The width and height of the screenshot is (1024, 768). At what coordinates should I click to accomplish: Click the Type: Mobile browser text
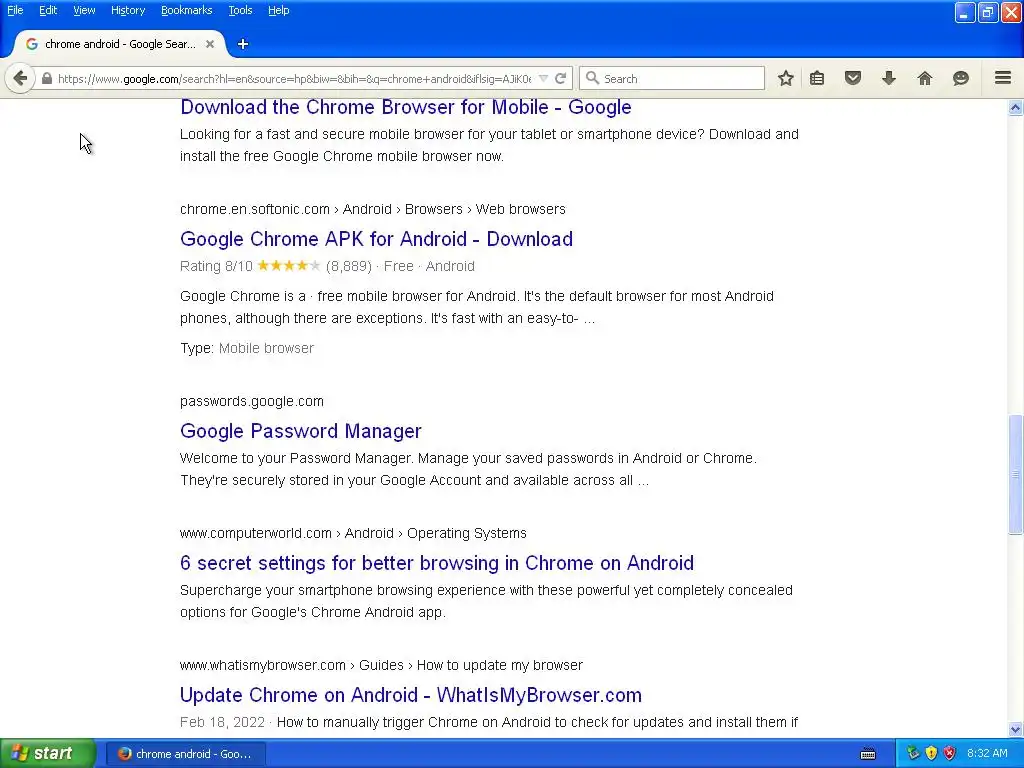click(247, 348)
